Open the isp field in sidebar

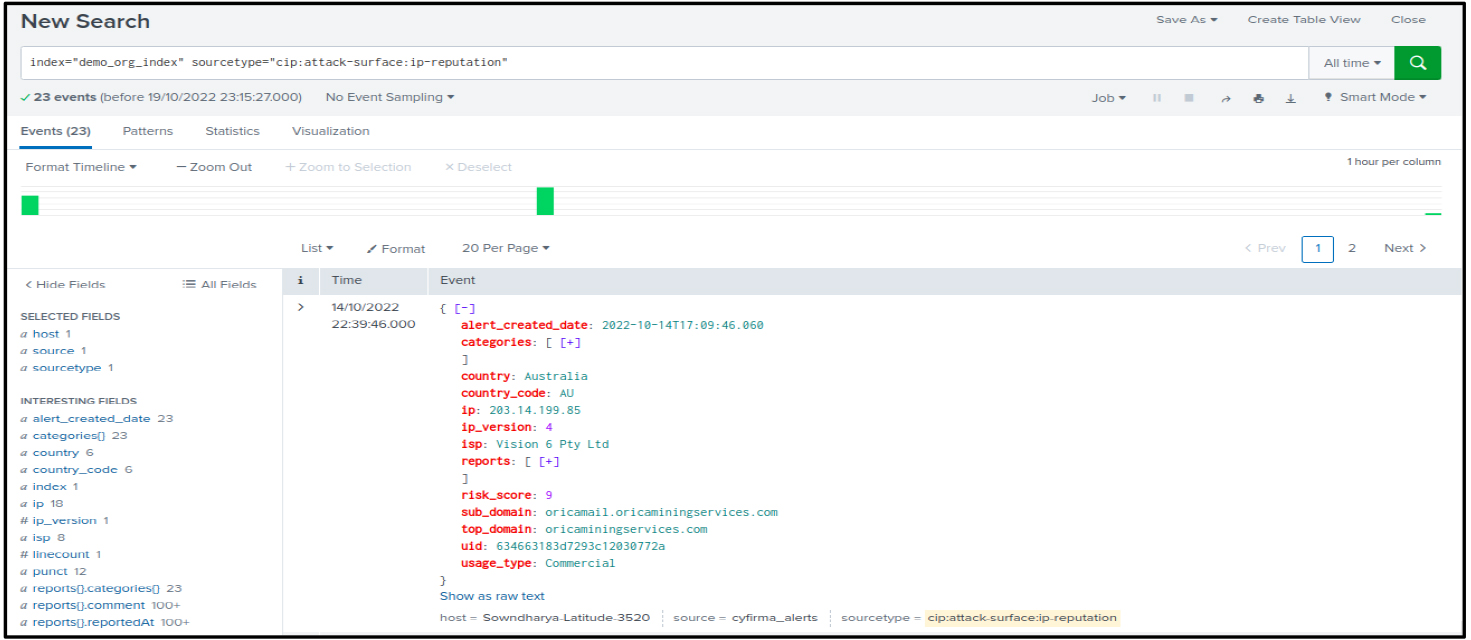[43, 538]
